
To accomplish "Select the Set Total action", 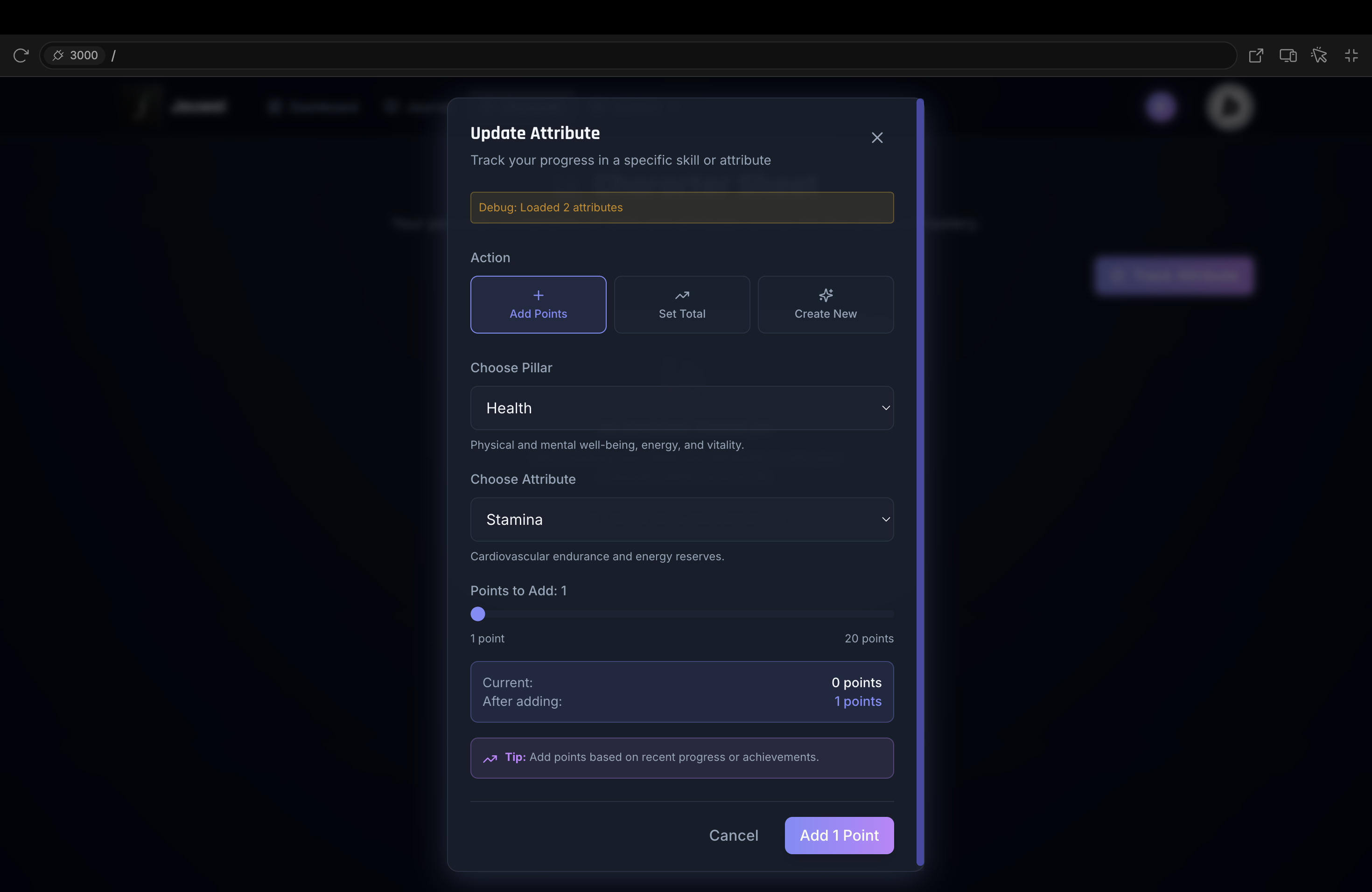I will point(681,304).
